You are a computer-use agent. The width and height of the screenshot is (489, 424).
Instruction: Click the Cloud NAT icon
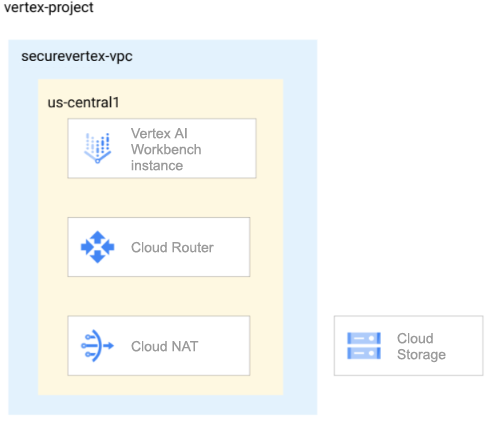coord(97,346)
